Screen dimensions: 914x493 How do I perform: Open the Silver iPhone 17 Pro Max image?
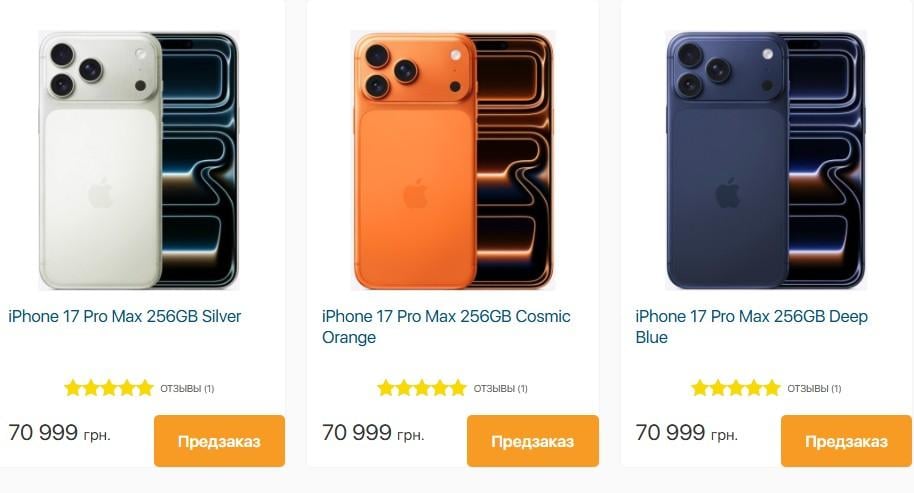pos(139,160)
